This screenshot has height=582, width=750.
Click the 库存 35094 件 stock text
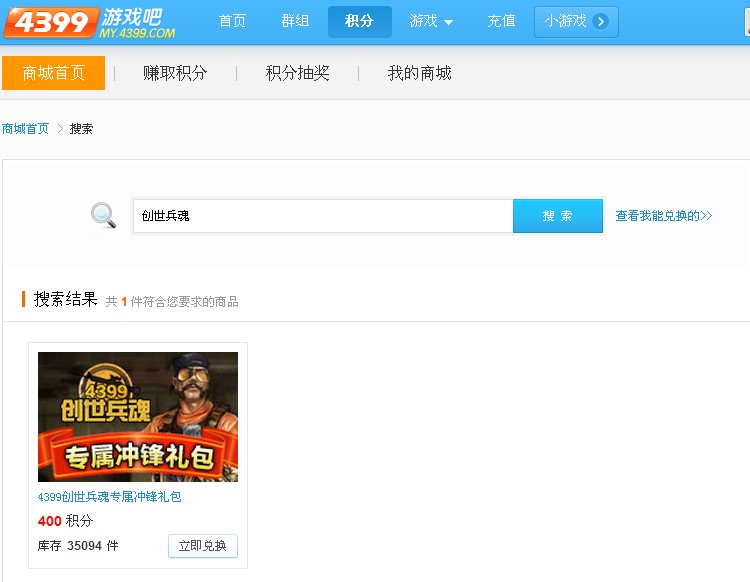coord(78,546)
